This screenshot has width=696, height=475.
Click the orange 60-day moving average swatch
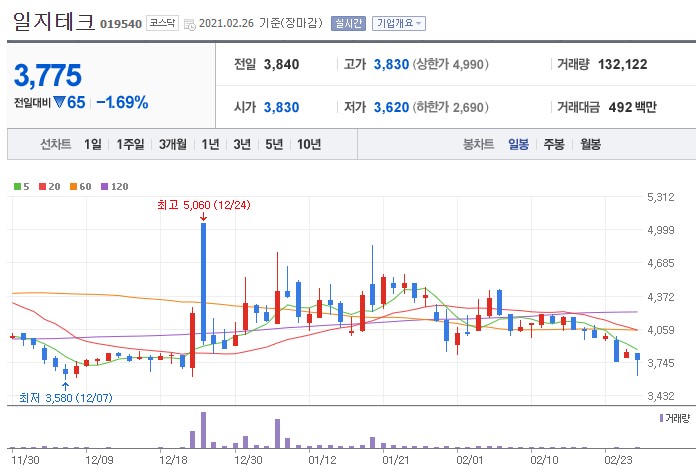point(74,187)
